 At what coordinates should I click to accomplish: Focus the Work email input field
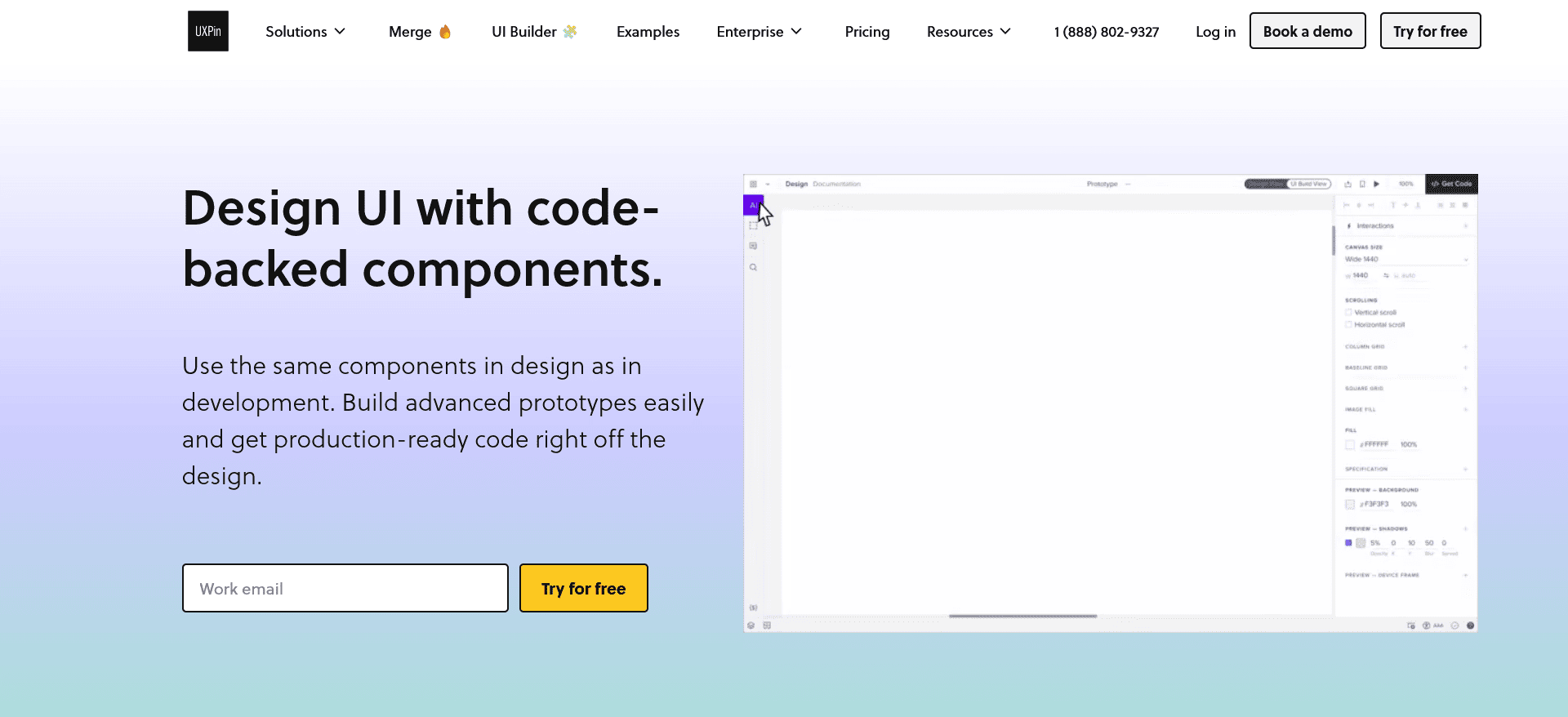tap(345, 588)
